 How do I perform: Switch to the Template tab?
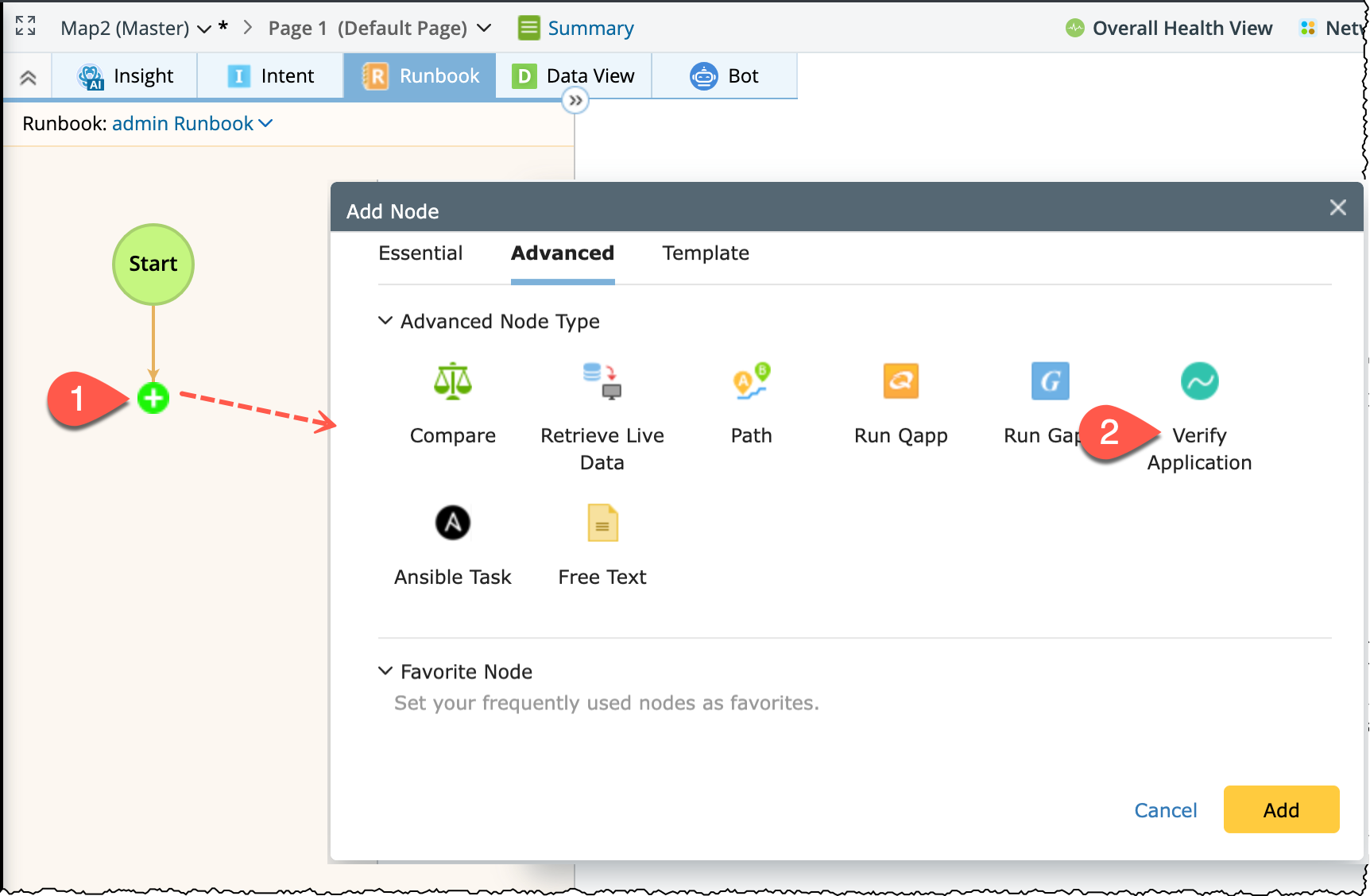tap(706, 253)
